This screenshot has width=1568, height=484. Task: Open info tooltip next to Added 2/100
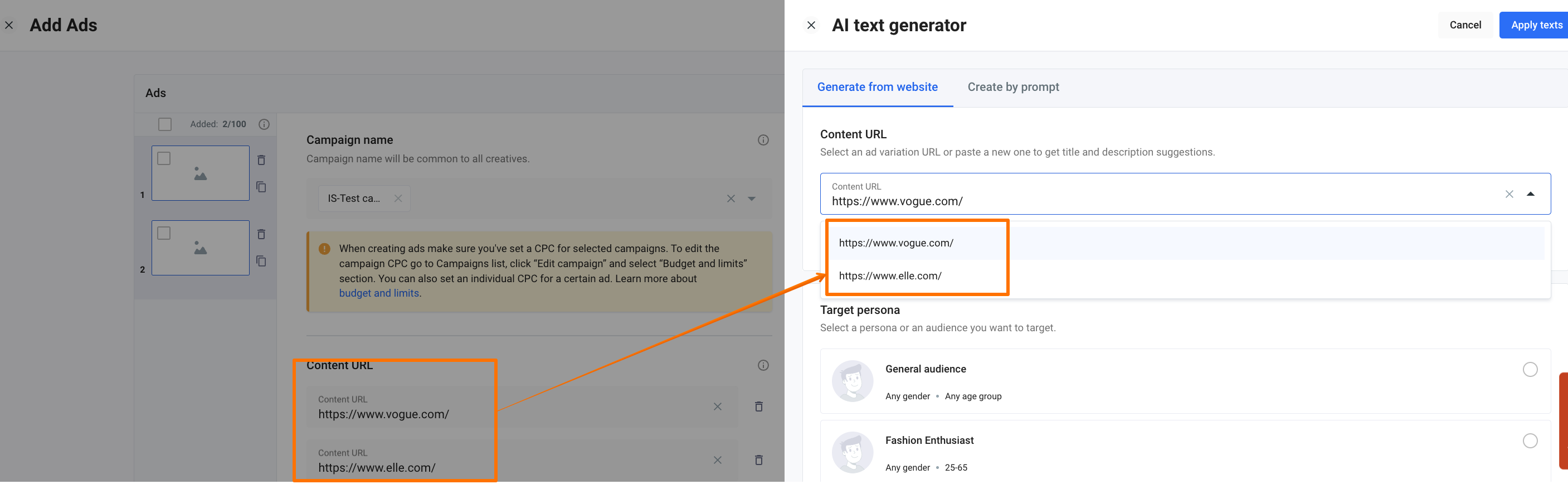coord(264,124)
